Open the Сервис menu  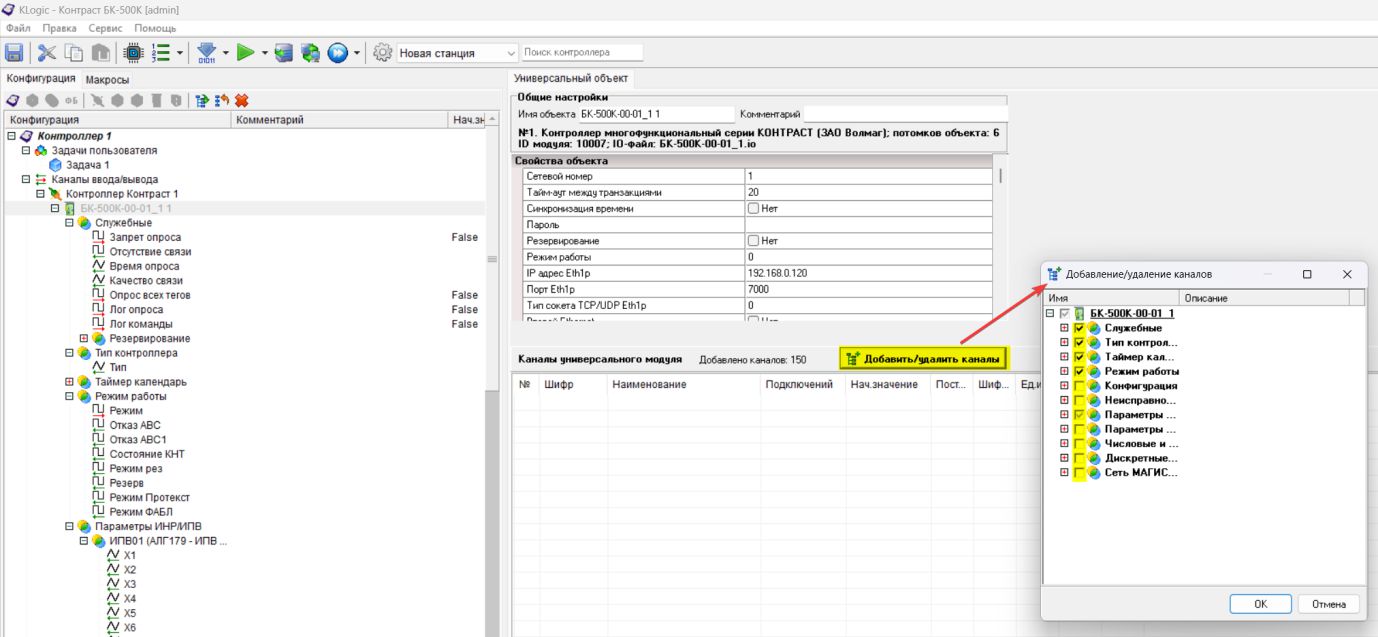(105, 28)
